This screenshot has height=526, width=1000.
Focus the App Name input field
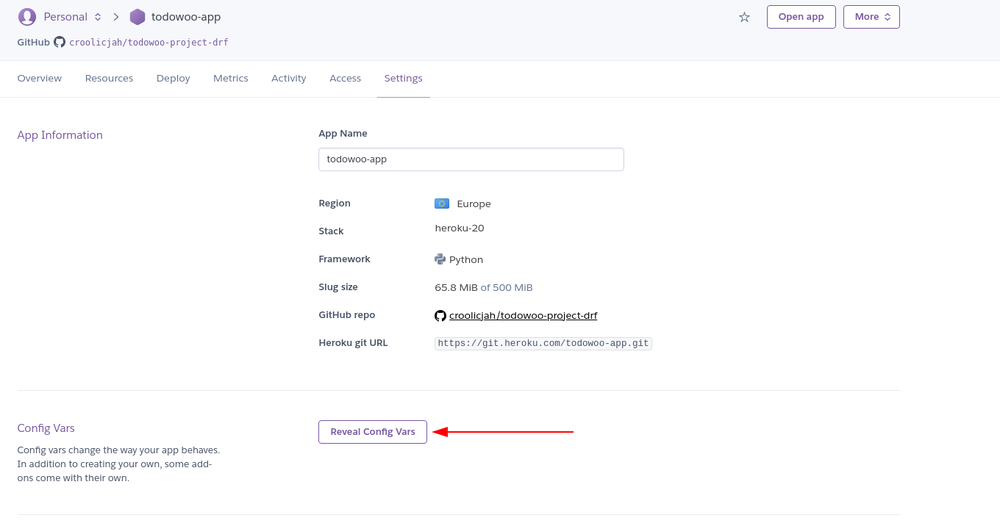click(x=471, y=159)
